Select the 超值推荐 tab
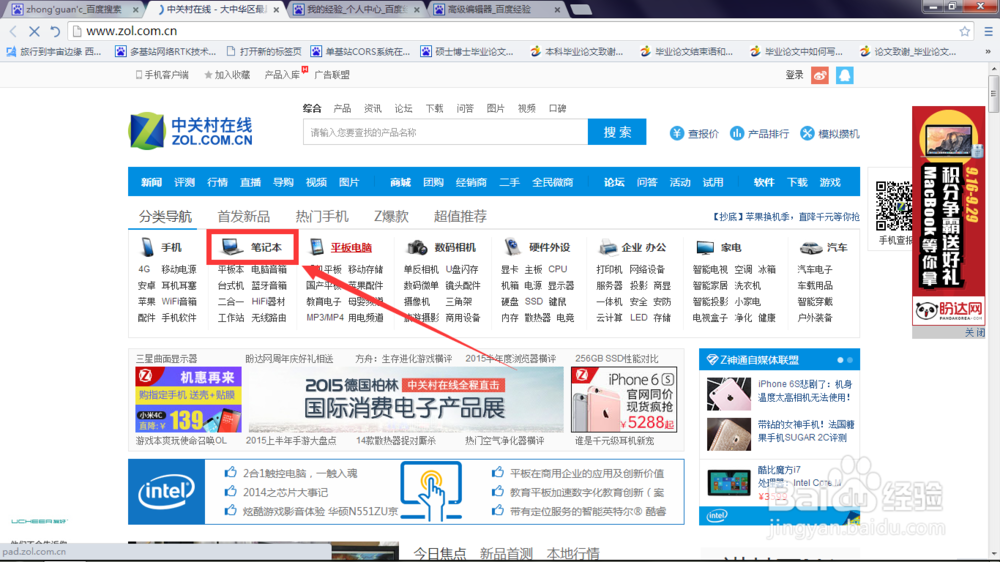The height and width of the screenshot is (562, 1000). click(x=460, y=216)
